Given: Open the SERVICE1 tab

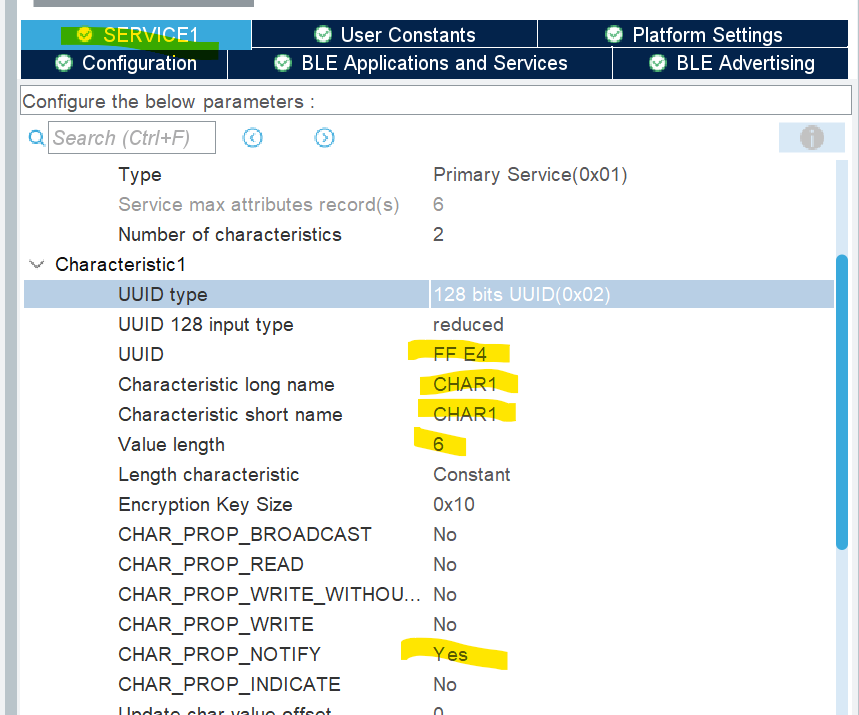Looking at the screenshot, I should (x=136, y=35).
